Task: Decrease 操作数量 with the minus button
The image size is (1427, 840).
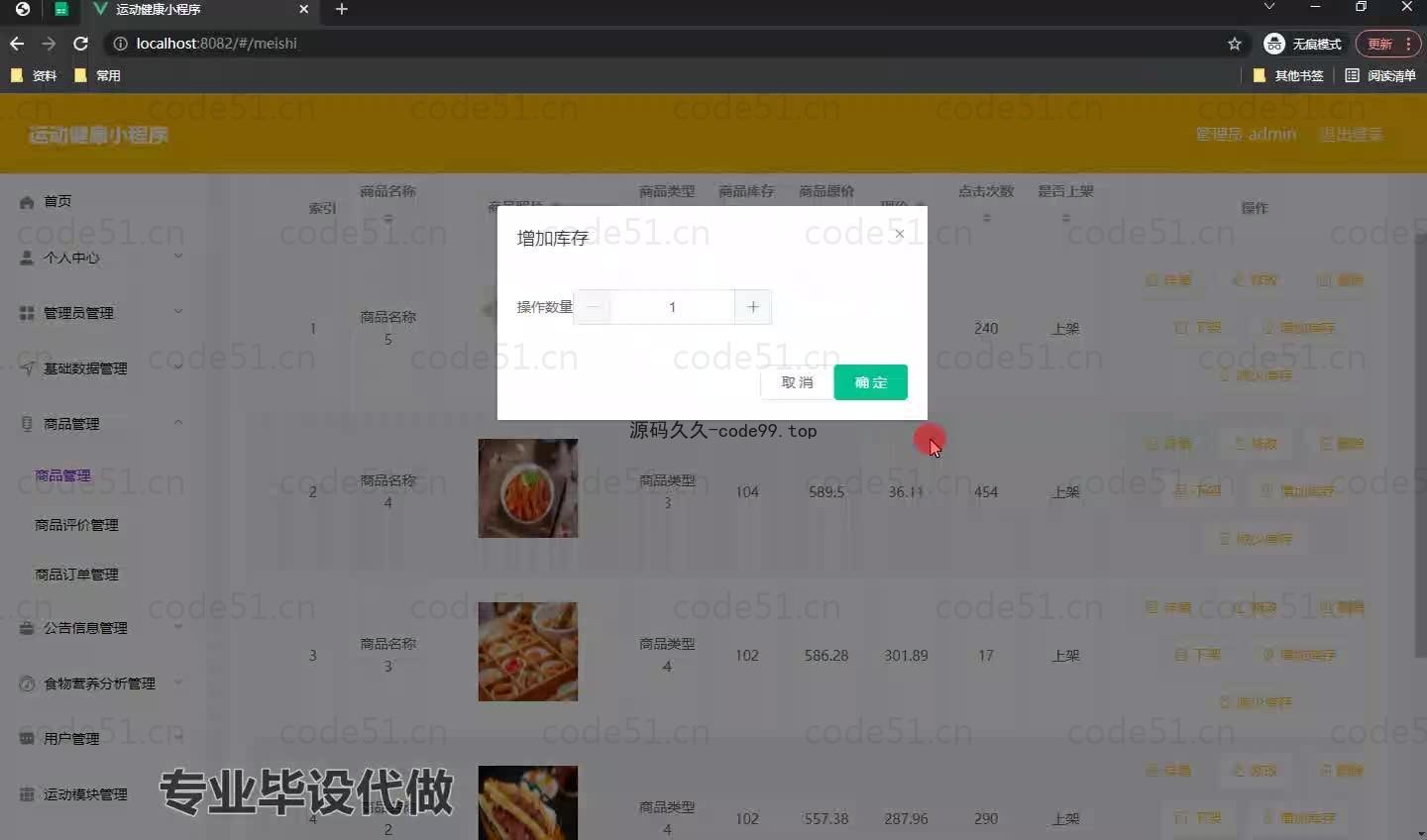Action: [x=593, y=307]
